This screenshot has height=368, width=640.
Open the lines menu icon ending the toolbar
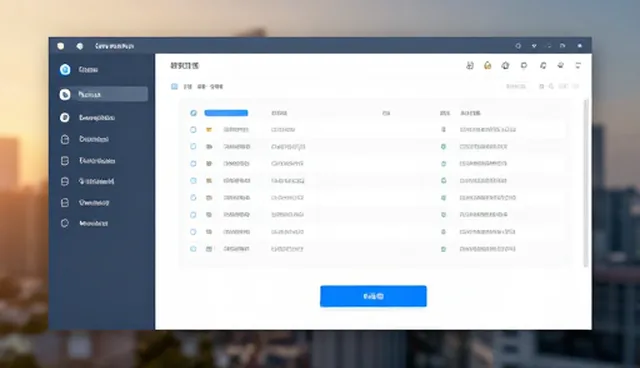(578, 65)
